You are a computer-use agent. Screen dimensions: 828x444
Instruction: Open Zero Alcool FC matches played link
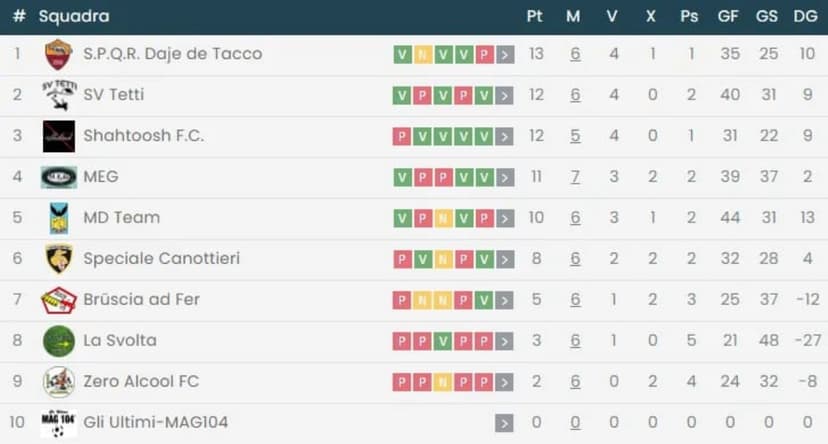pyautogui.click(x=575, y=382)
